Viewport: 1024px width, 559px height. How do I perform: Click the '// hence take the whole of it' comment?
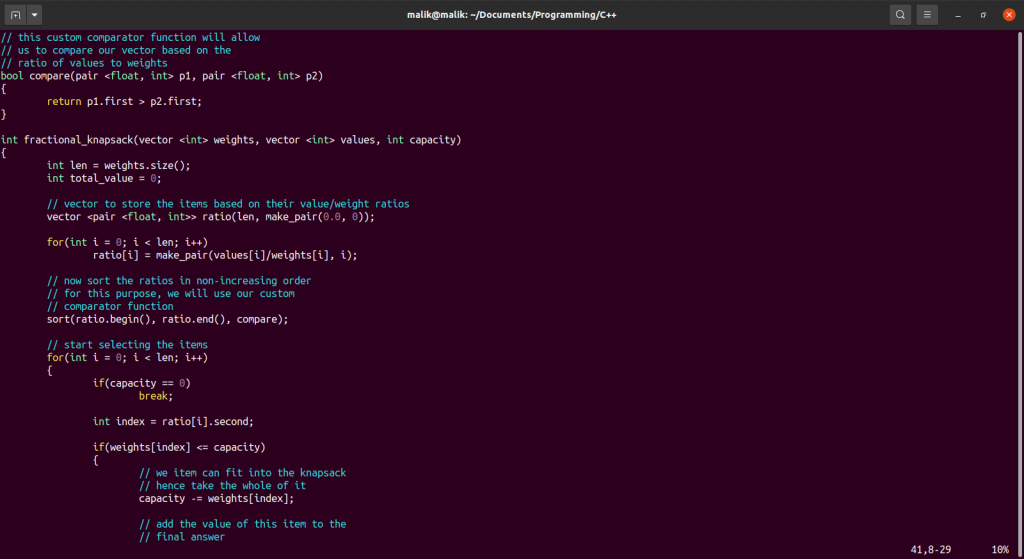(222, 485)
